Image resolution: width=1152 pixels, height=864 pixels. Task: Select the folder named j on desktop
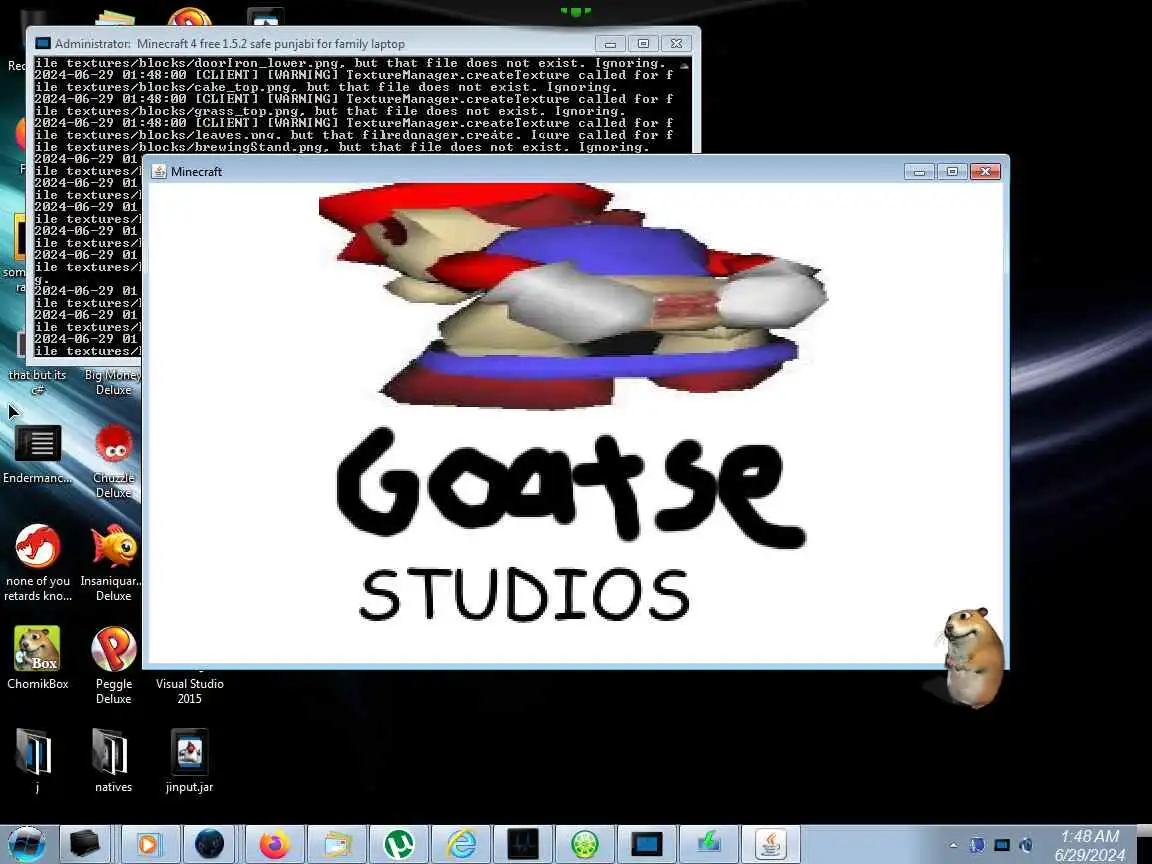(x=36, y=760)
